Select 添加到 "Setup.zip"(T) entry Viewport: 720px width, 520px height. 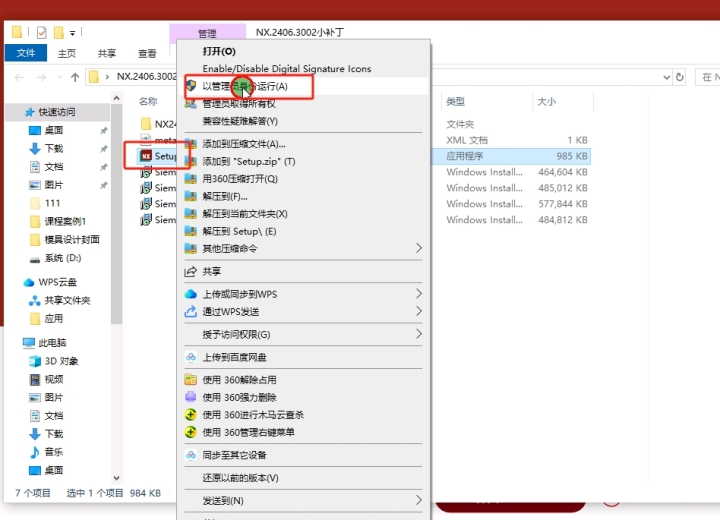249,162
